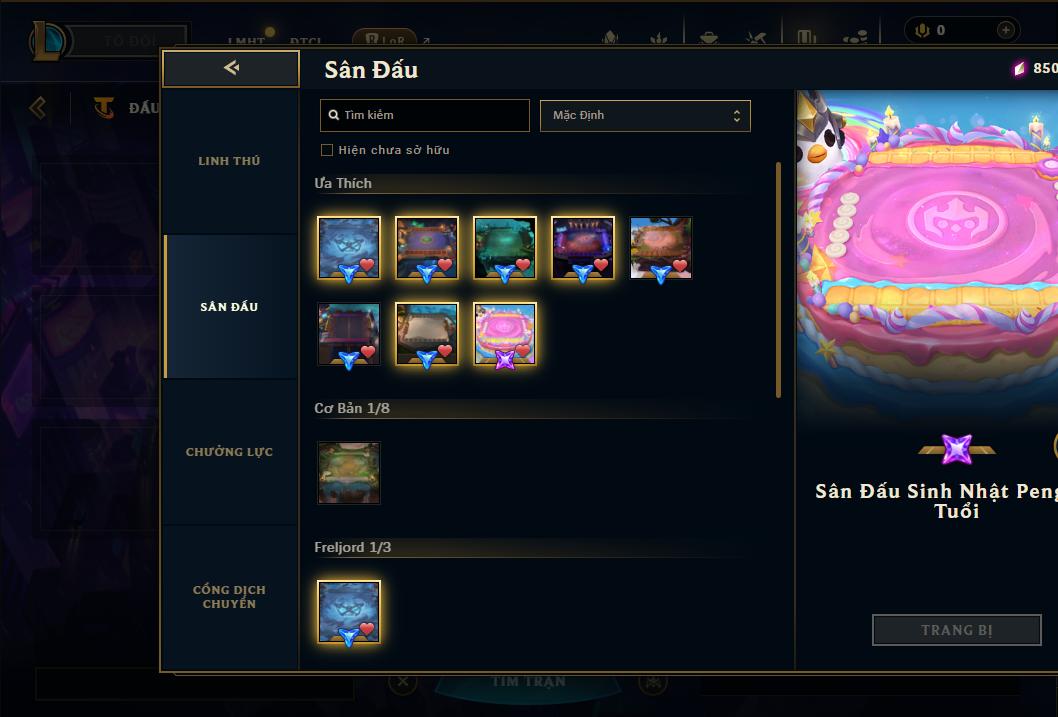Click the plus icon in top bar
Viewport: 1058px width, 717px height.
click(x=1005, y=30)
